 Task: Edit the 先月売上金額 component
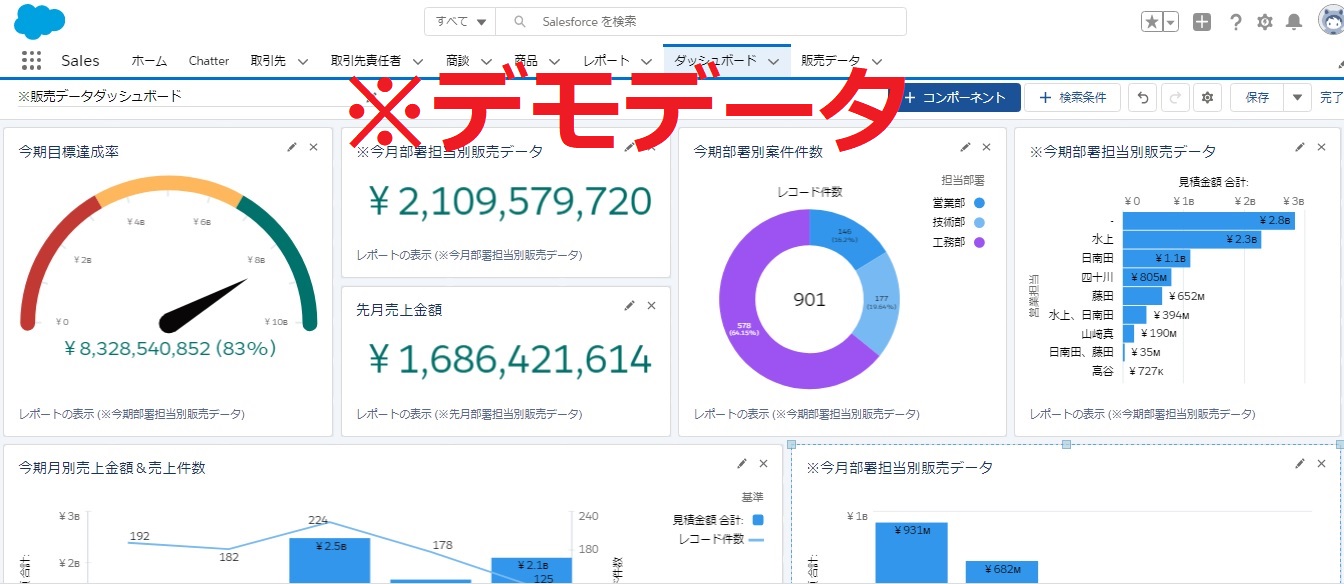click(x=630, y=305)
